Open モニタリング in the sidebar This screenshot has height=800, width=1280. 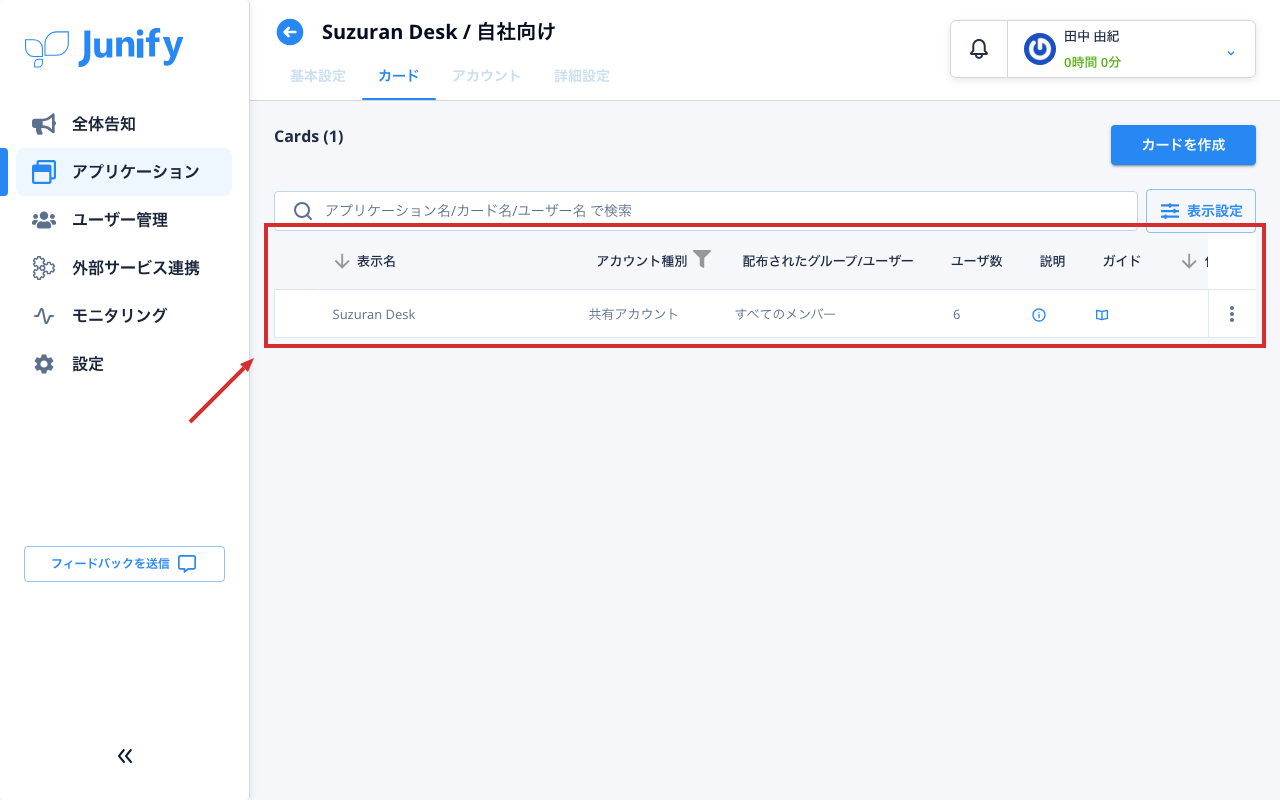124,316
